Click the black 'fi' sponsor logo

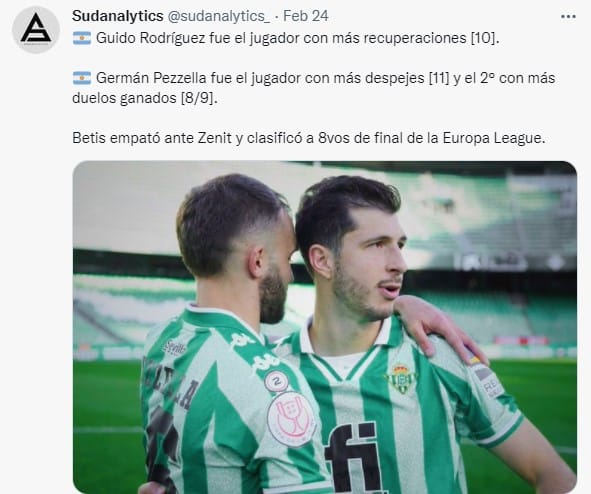click(353, 458)
